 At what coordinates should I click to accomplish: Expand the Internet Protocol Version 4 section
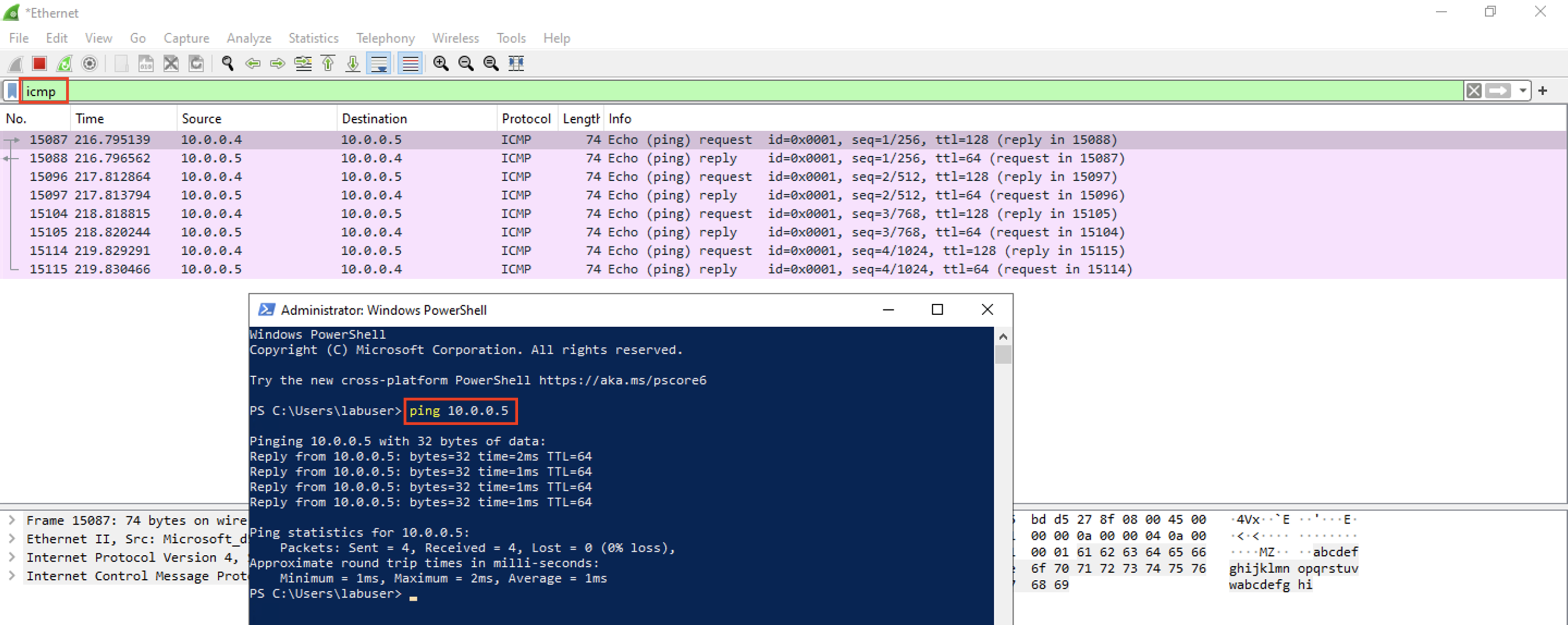click(12, 557)
